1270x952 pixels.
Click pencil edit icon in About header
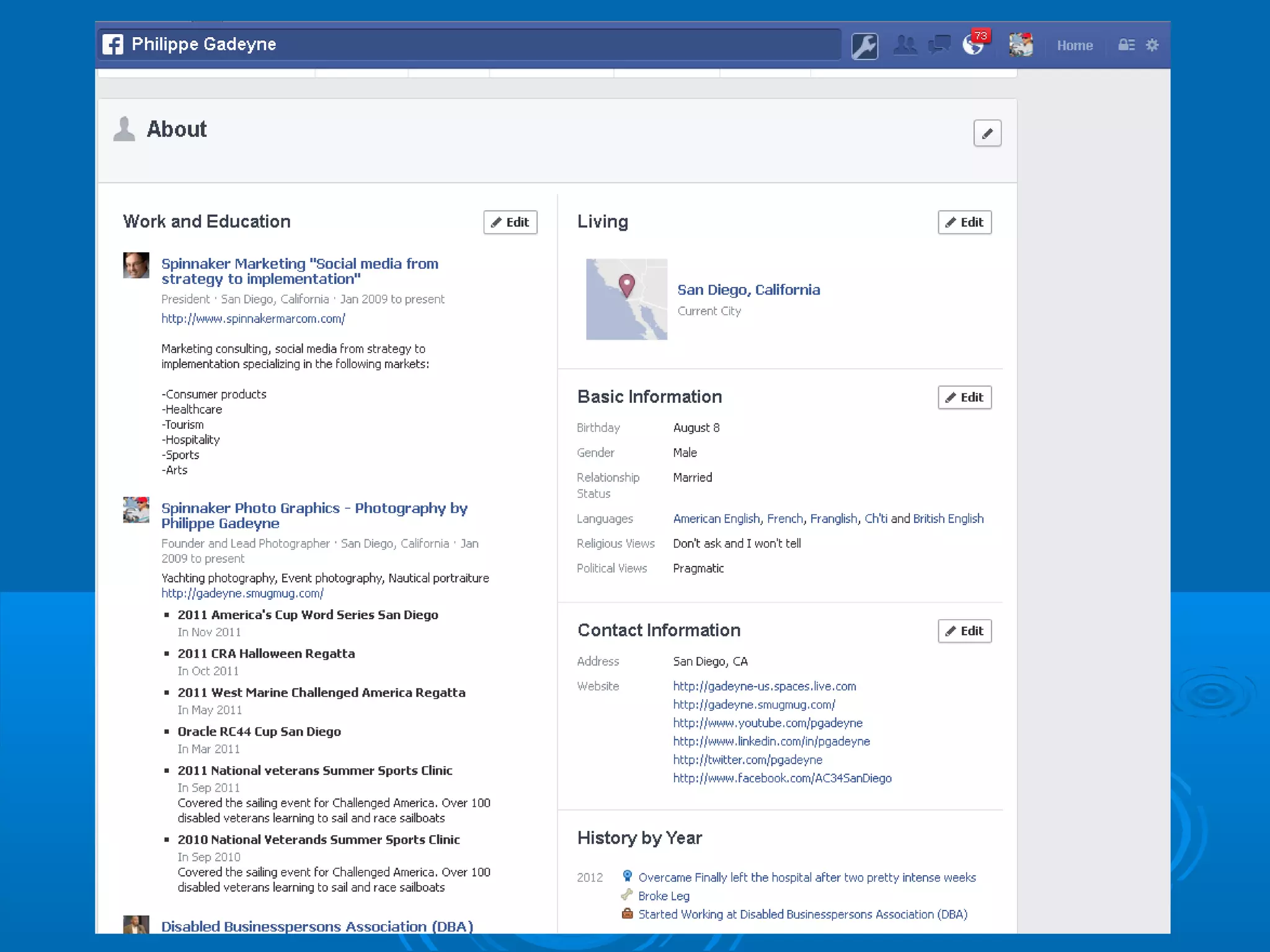(x=987, y=133)
